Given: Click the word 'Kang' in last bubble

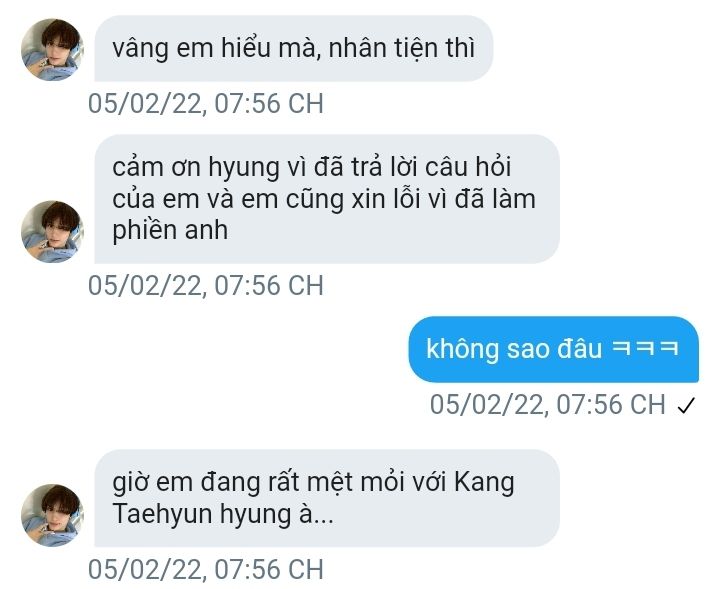Looking at the screenshot, I should pos(484,484).
